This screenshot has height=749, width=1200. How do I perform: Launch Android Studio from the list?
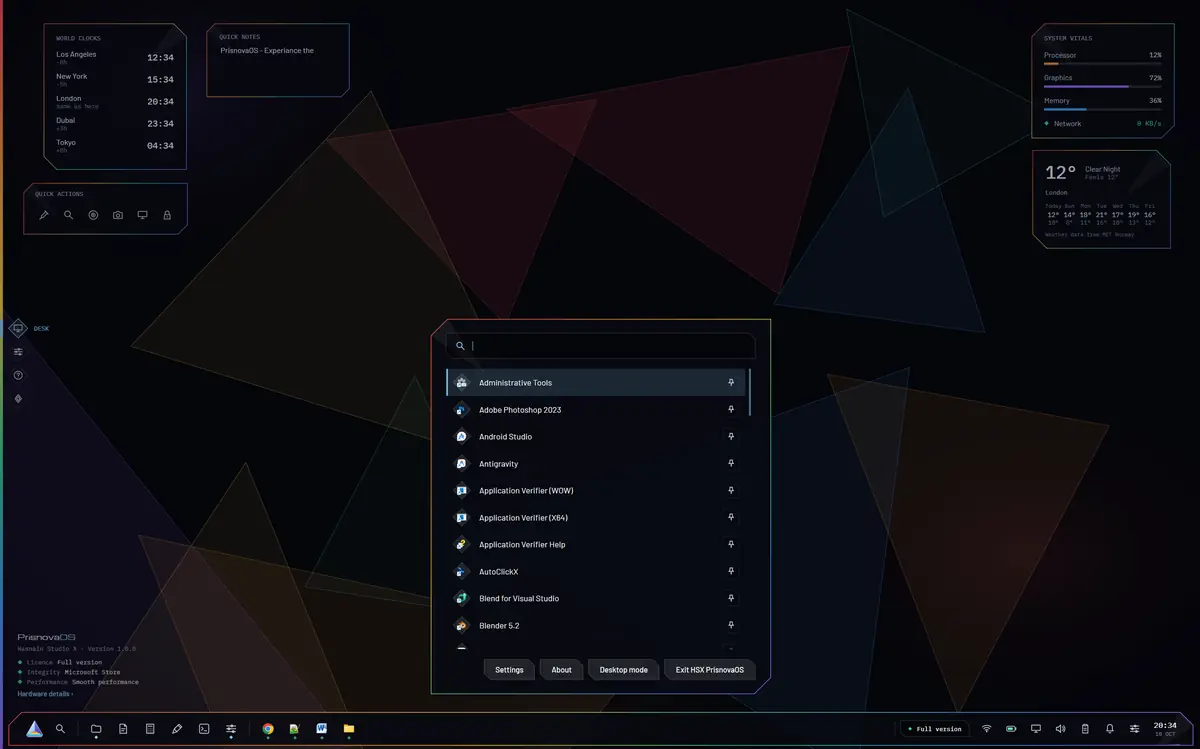click(x=596, y=436)
